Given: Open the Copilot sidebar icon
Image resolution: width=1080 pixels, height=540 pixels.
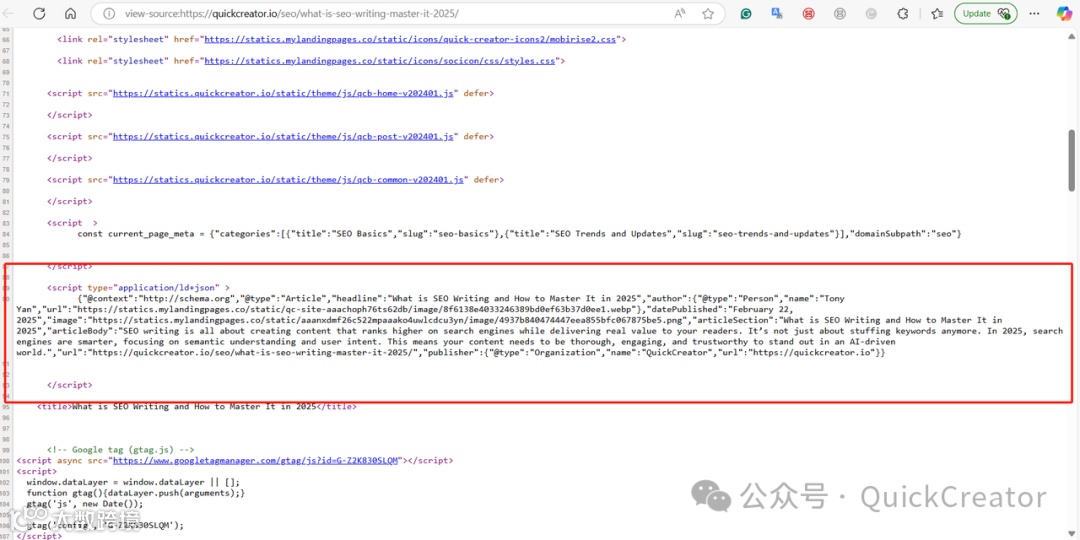Looking at the screenshot, I should tap(1065, 14).
